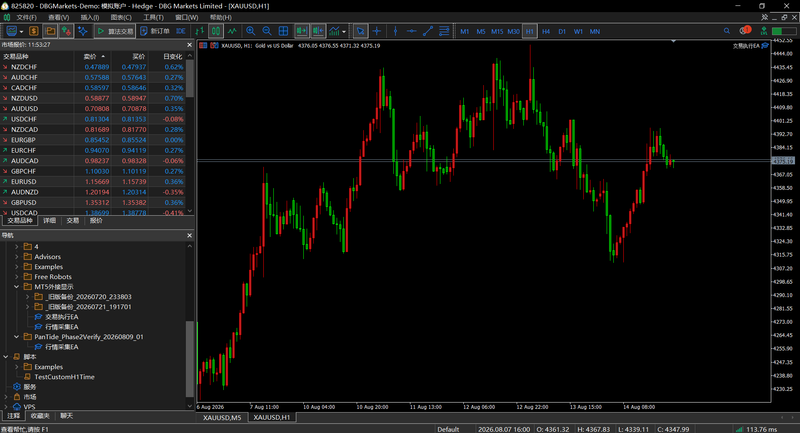Collapse the 脚本 scripts node
Screen dimensions: 800x433
(6, 356)
